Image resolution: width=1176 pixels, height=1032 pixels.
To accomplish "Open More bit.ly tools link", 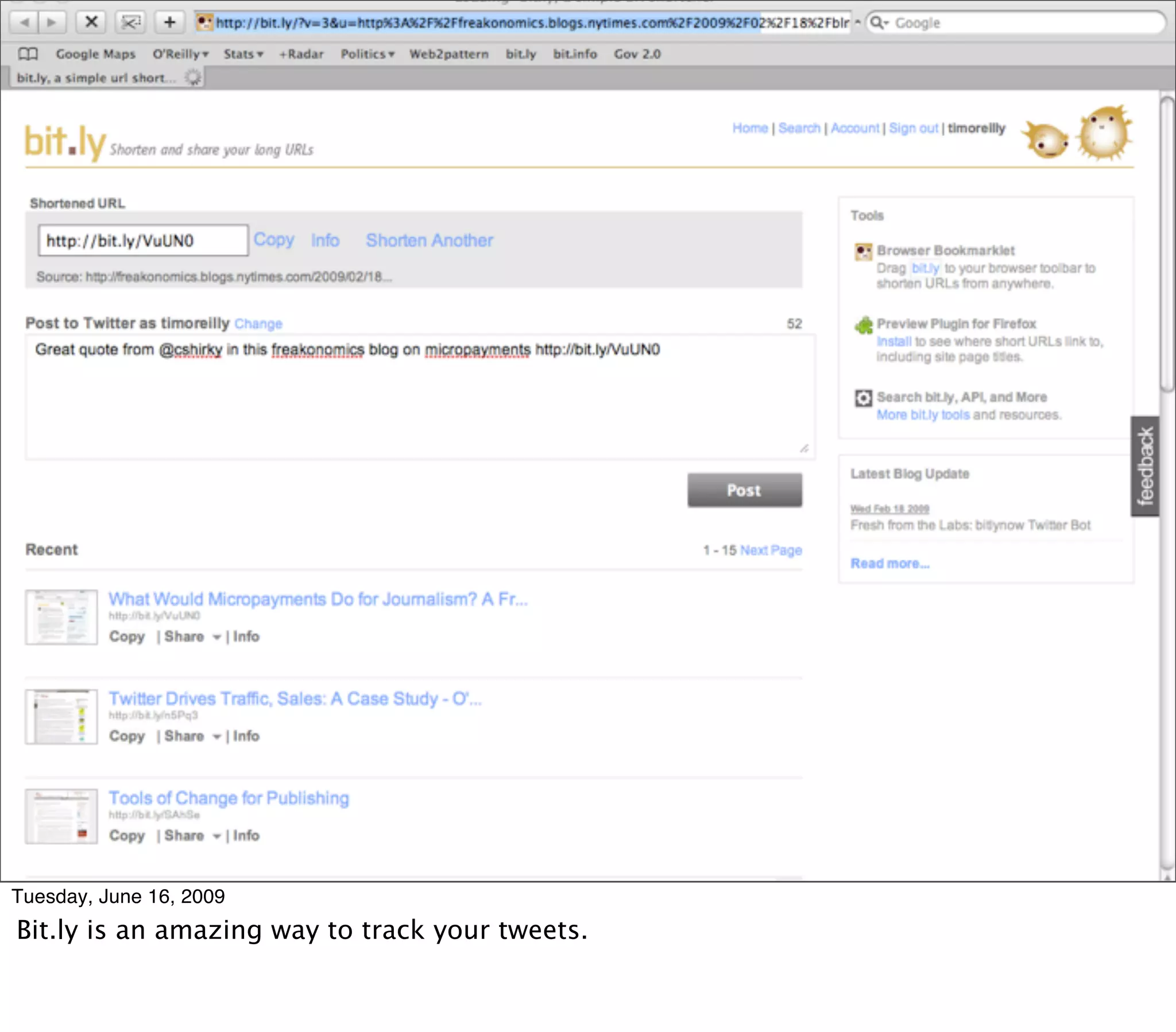I will (923, 415).
